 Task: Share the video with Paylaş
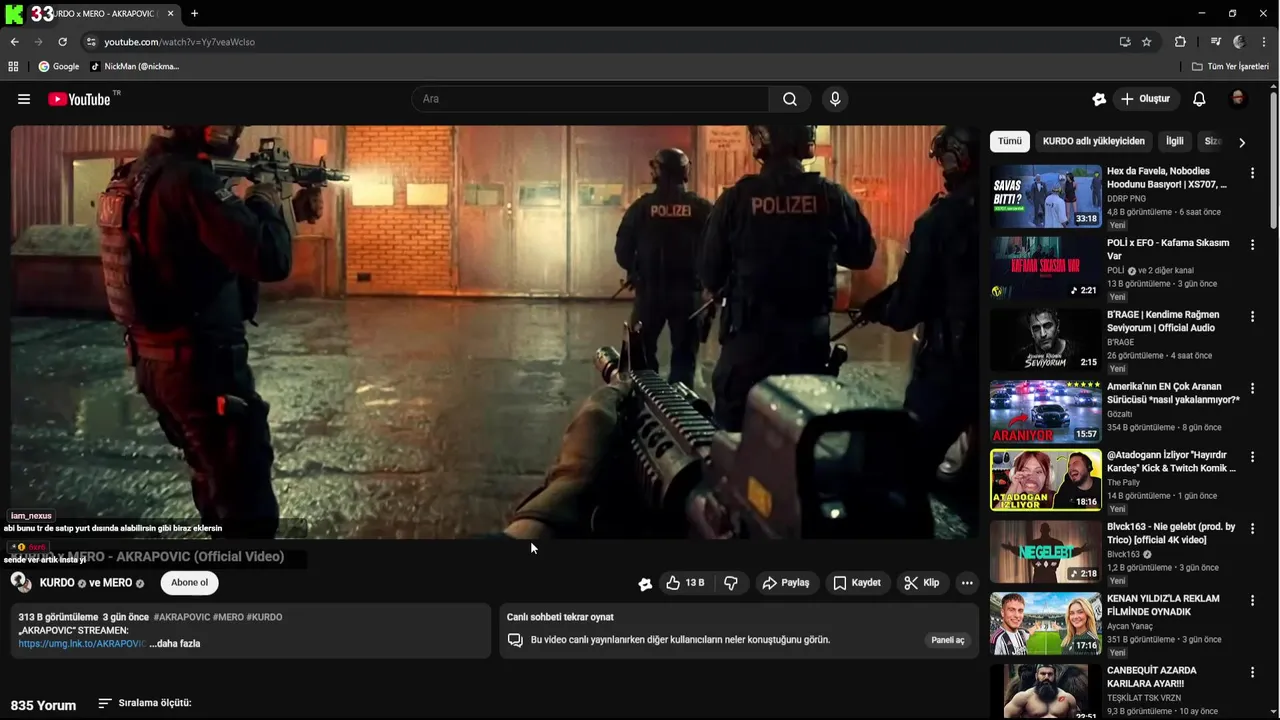click(x=785, y=583)
